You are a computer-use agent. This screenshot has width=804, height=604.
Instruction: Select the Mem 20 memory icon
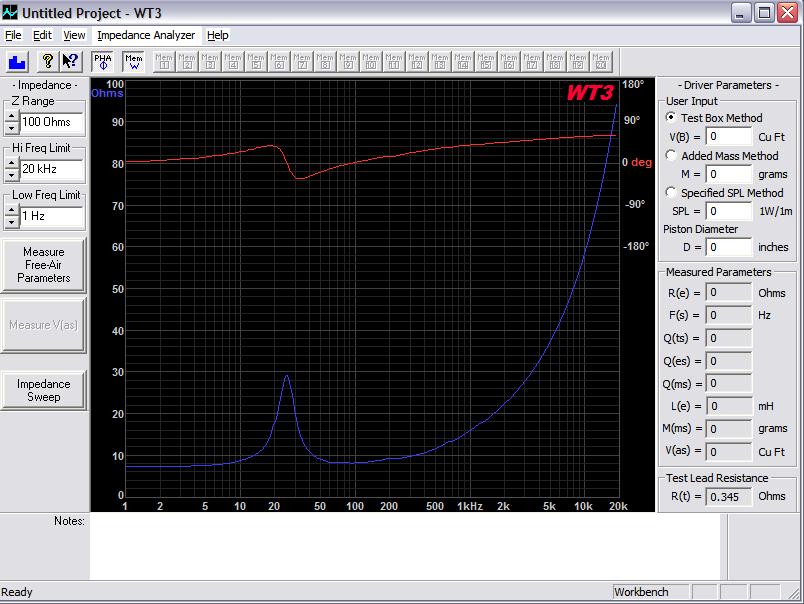[600, 62]
